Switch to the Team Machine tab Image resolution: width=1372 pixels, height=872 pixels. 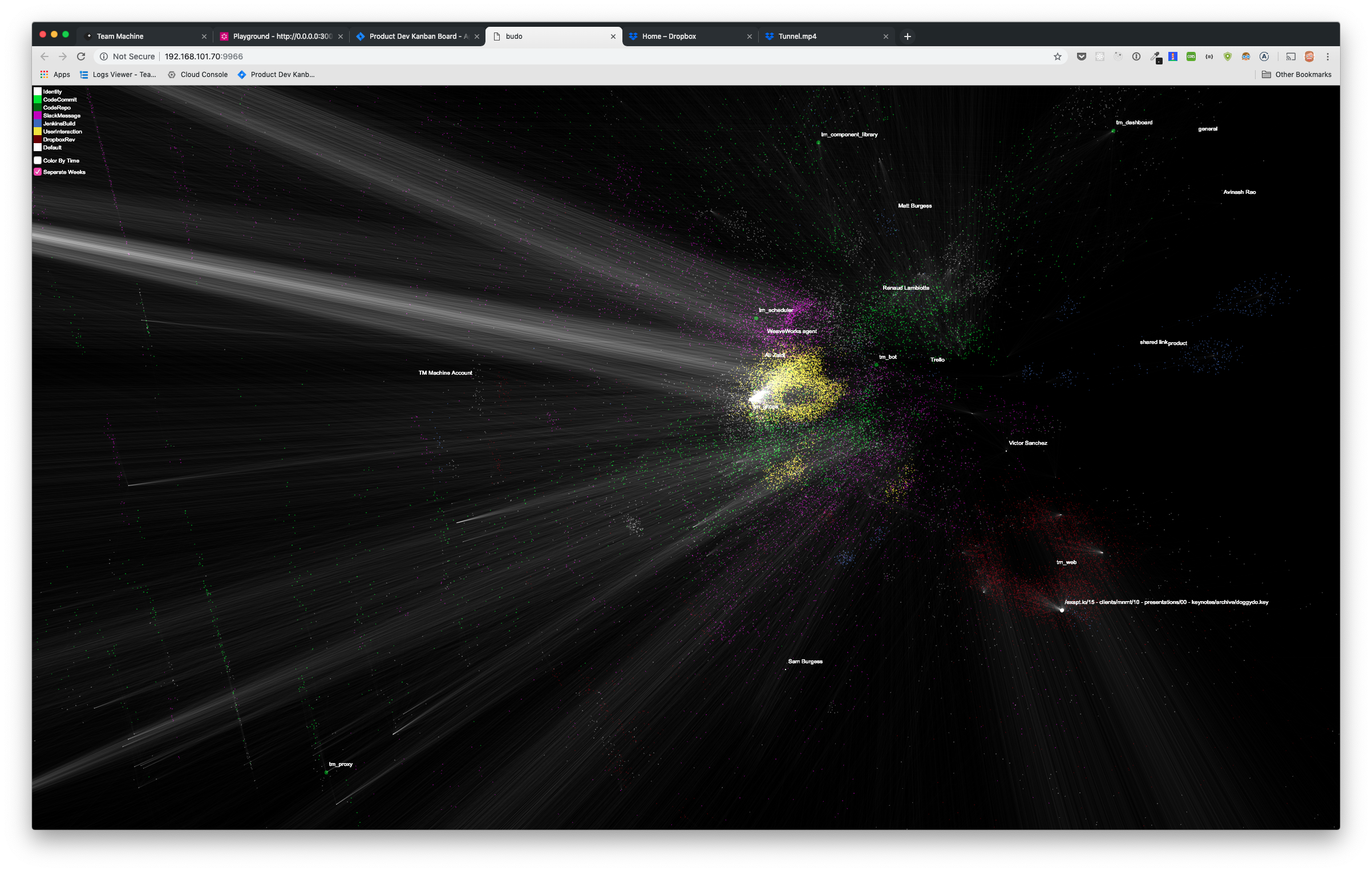click(145, 36)
